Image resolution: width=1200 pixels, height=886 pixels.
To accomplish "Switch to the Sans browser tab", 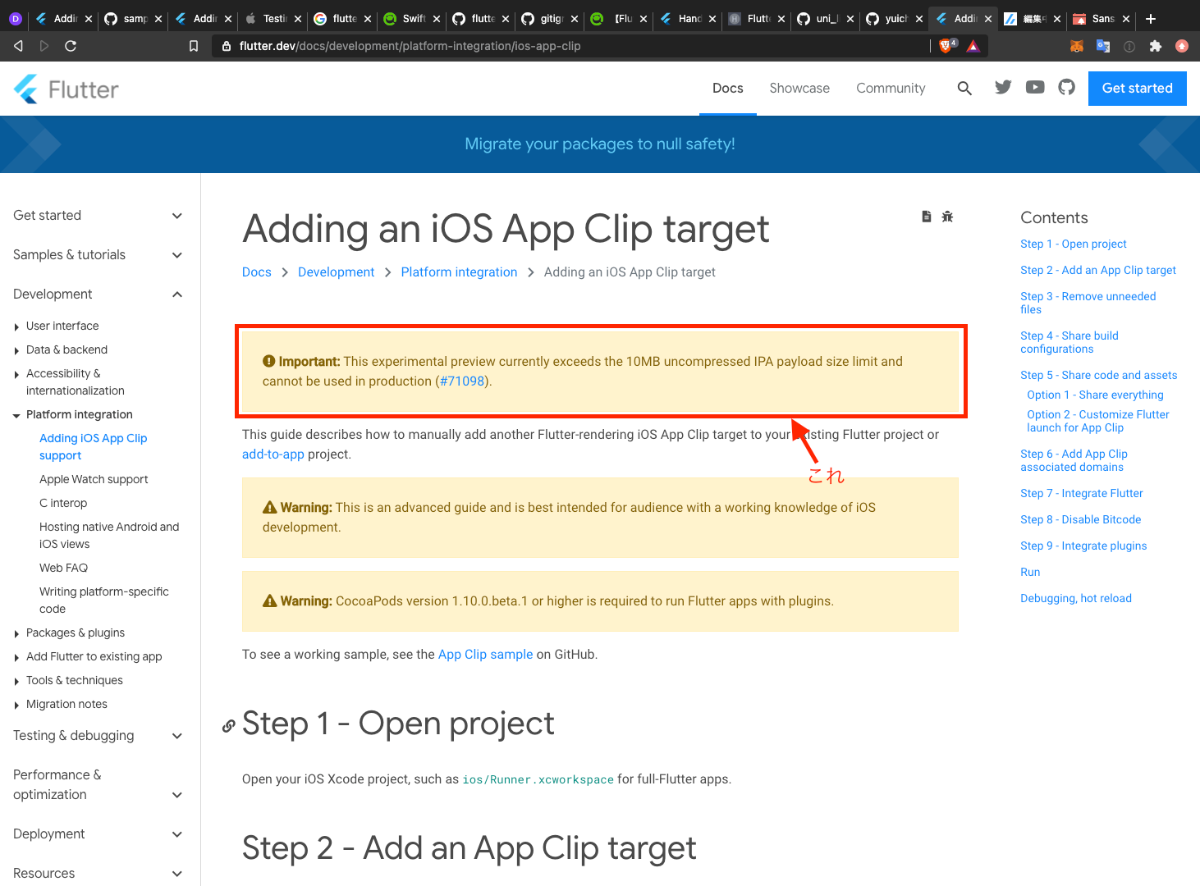I will click(1102, 18).
